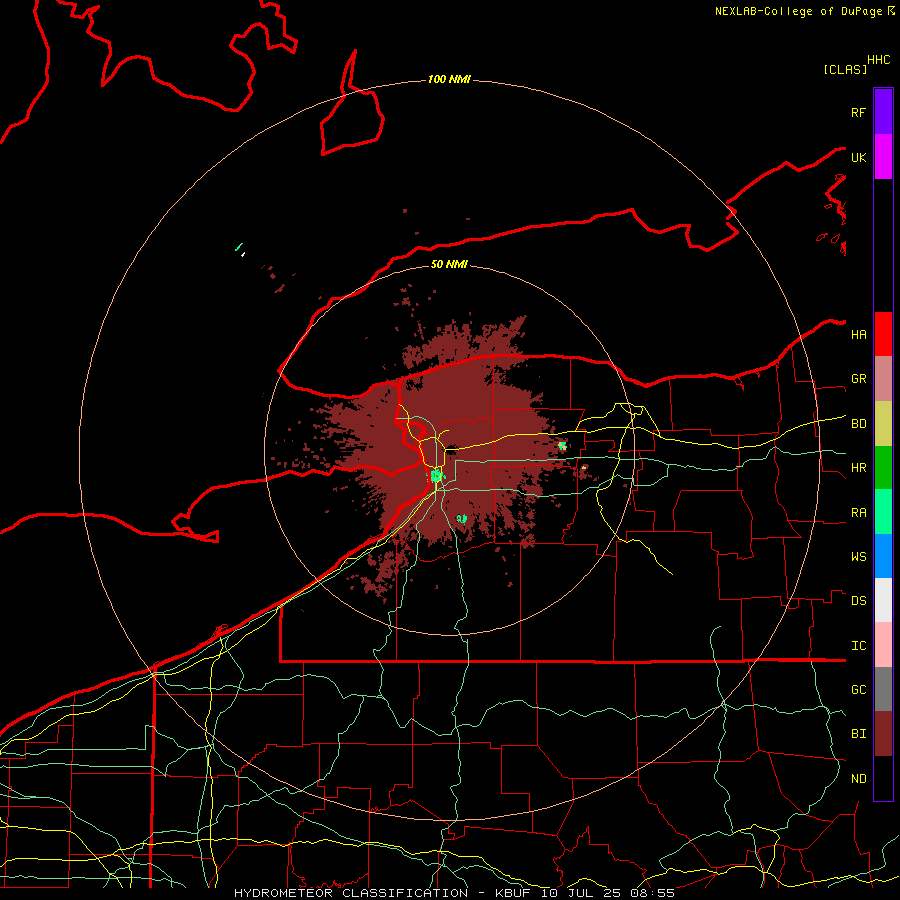Click the ND legend label
The image size is (900, 900).
click(x=859, y=779)
